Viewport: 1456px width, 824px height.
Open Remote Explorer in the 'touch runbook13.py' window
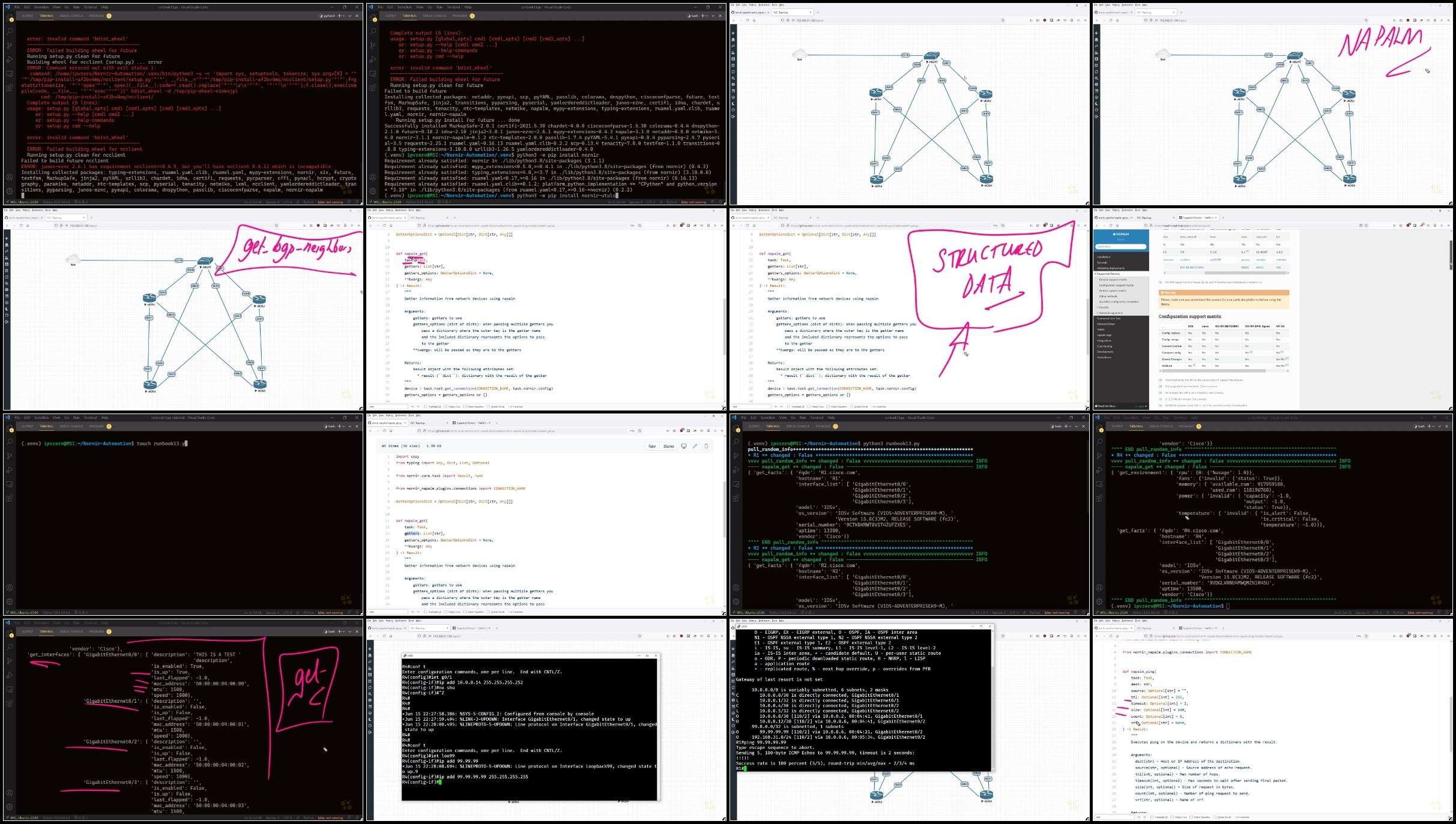[10, 484]
